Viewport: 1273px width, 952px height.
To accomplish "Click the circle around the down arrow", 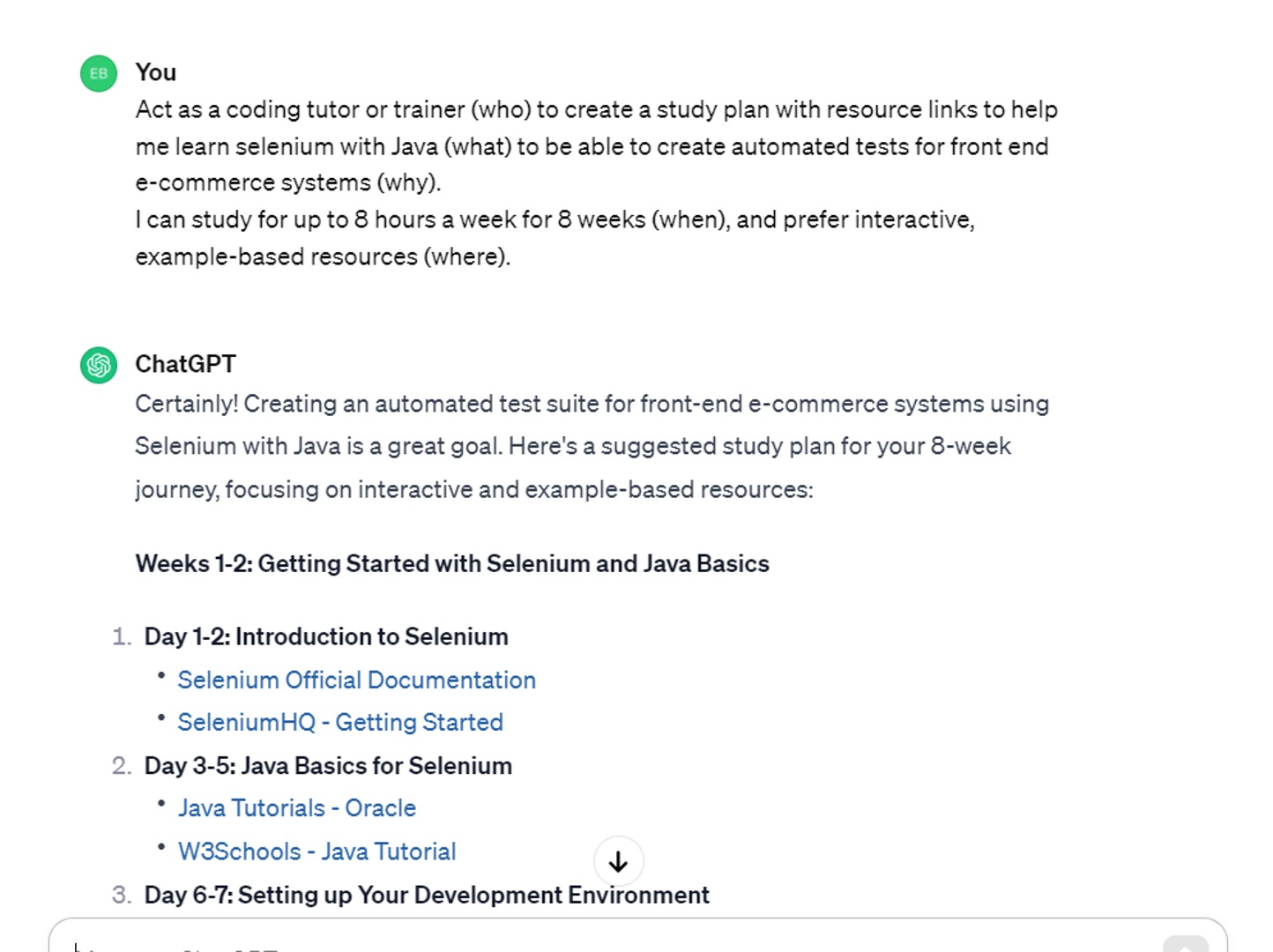I will pyautogui.click(x=619, y=862).
